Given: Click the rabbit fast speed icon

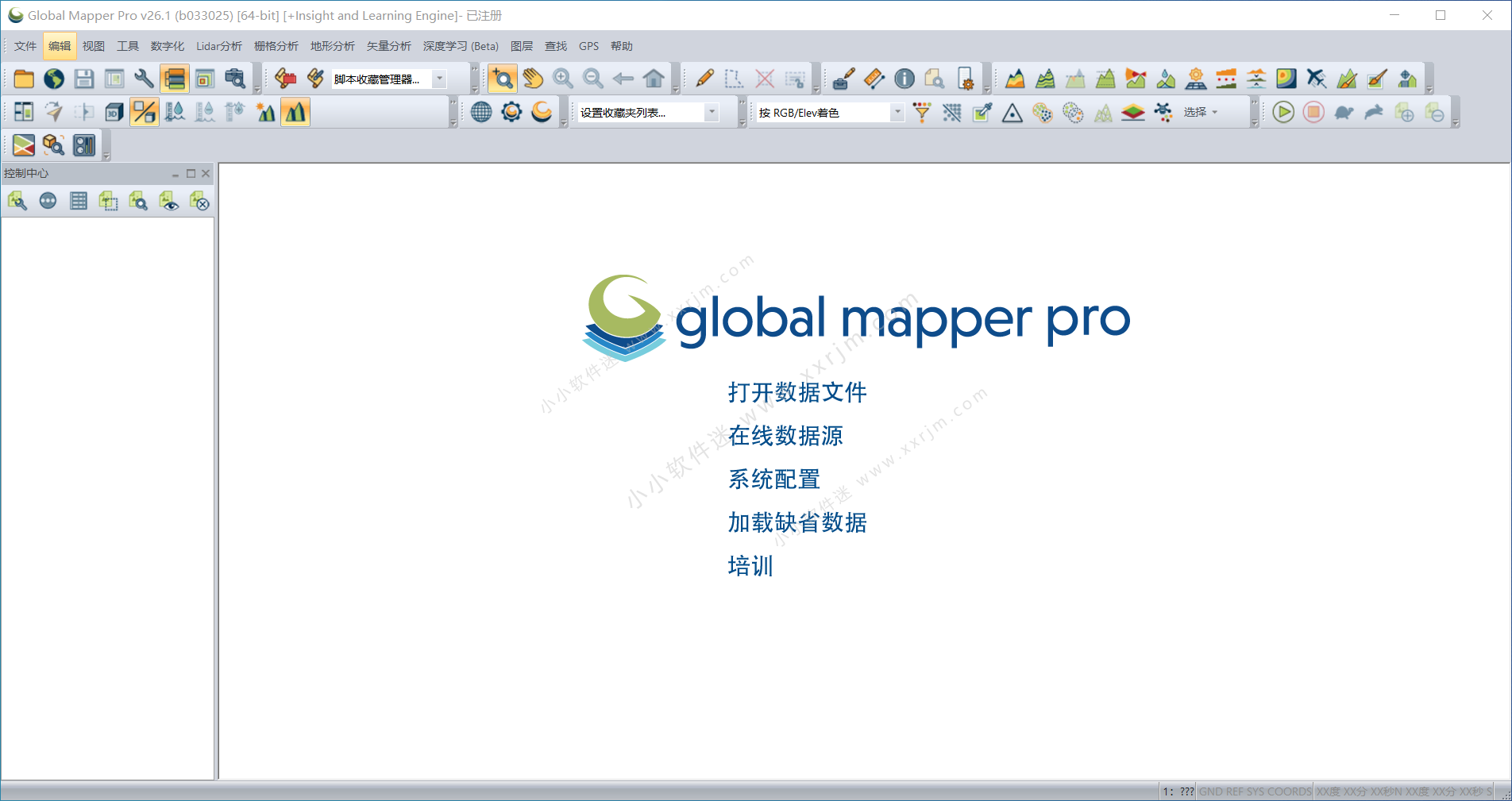Looking at the screenshot, I should (1374, 112).
